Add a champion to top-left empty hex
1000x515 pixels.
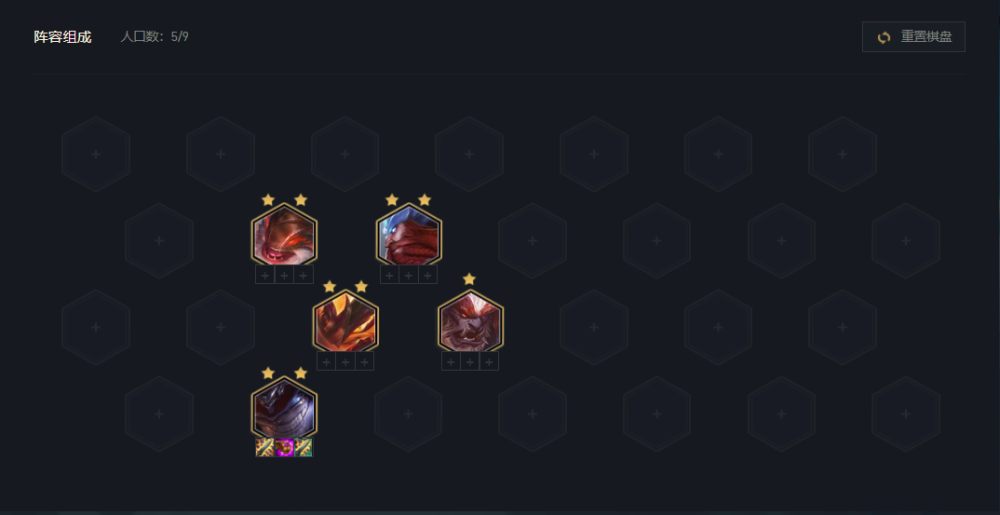(x=96, y=154)
